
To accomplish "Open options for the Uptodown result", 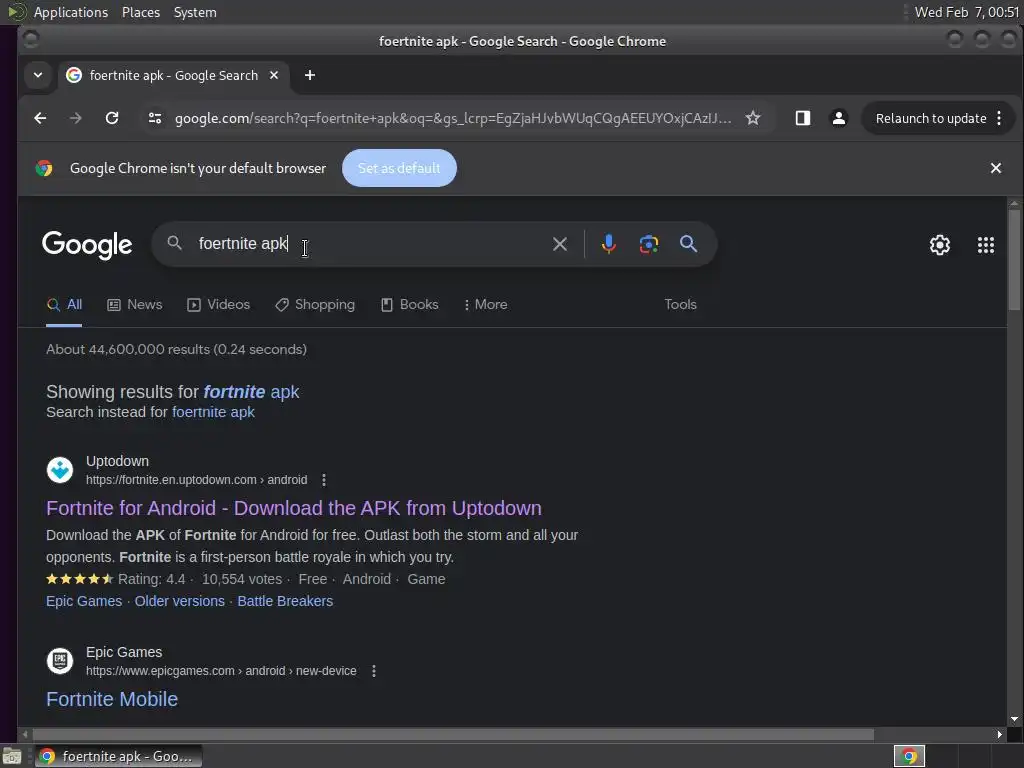I will [x=324, y=480].
